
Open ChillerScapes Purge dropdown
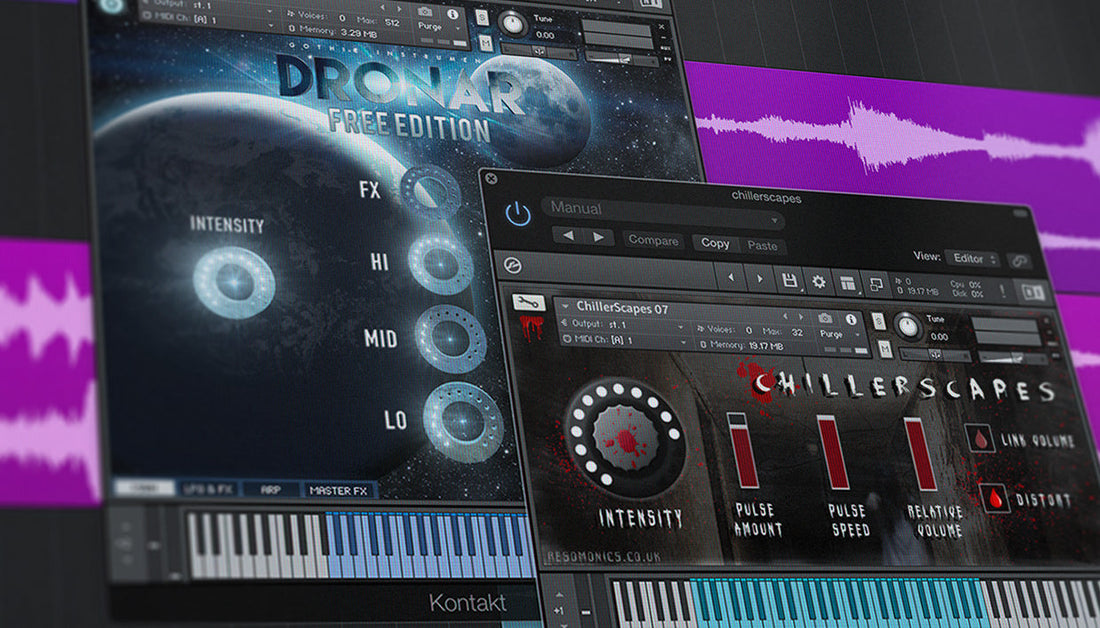point(840,335)
